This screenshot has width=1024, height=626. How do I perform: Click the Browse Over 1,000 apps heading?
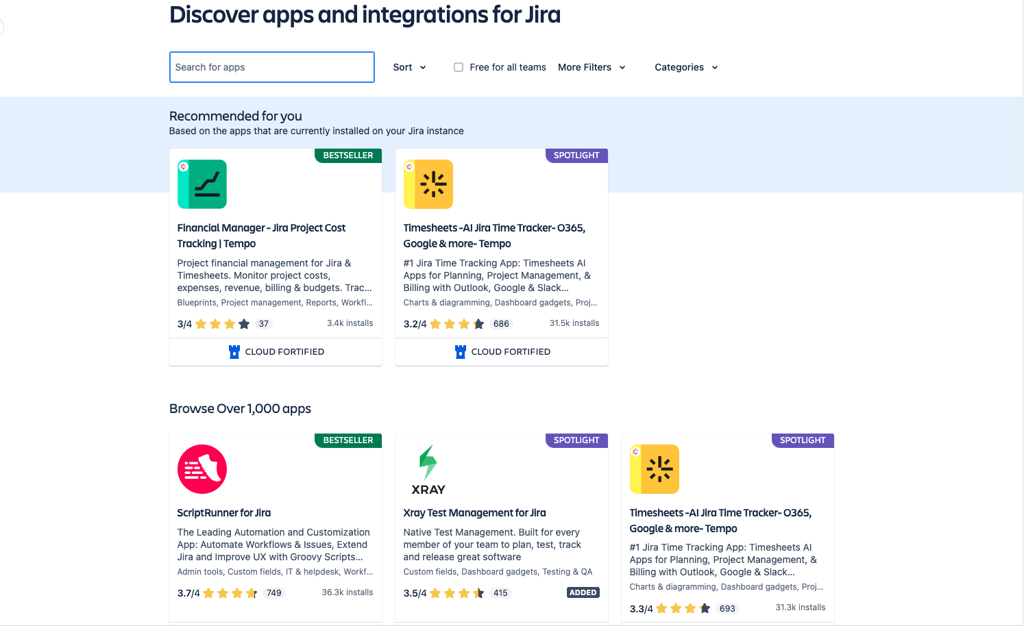click(x=240, y=409)
